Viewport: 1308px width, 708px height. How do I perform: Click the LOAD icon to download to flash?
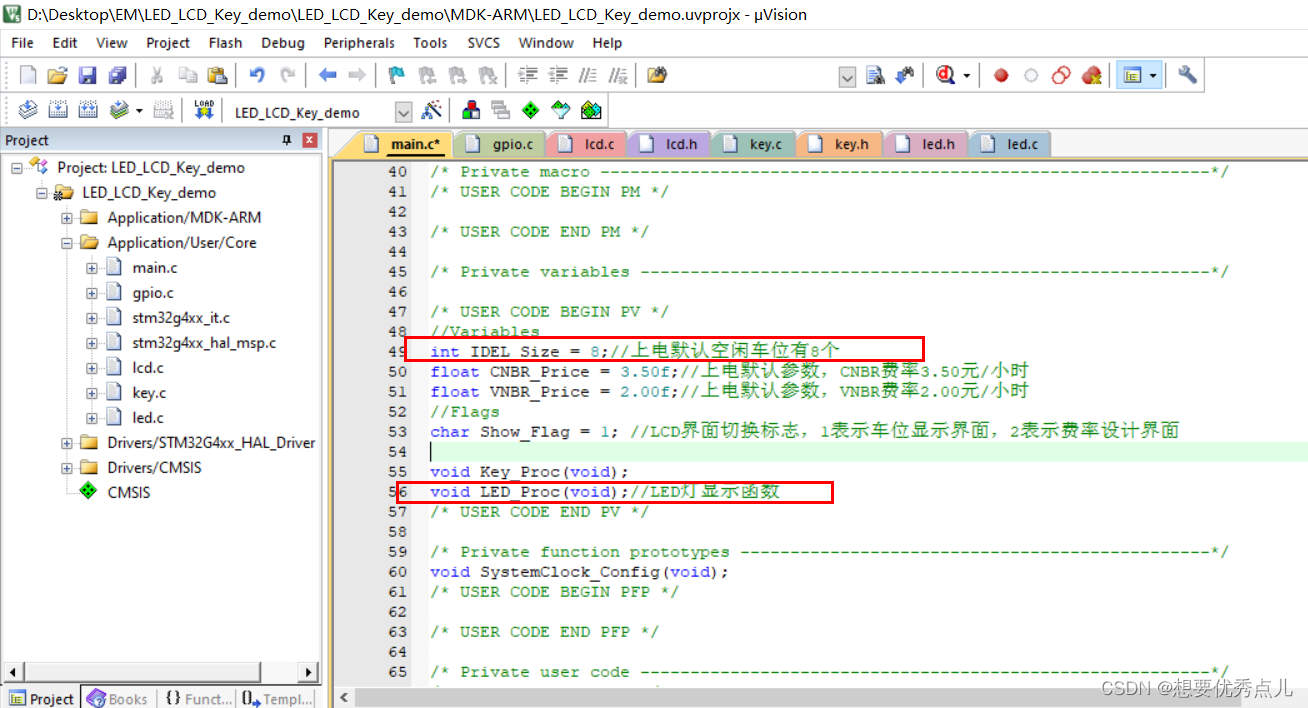(203, 111)
